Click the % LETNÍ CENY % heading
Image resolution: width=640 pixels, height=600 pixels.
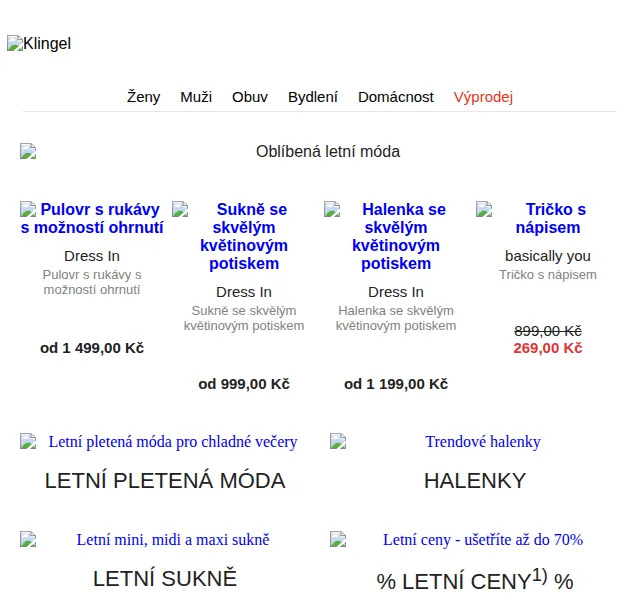[x=475, y=580]
